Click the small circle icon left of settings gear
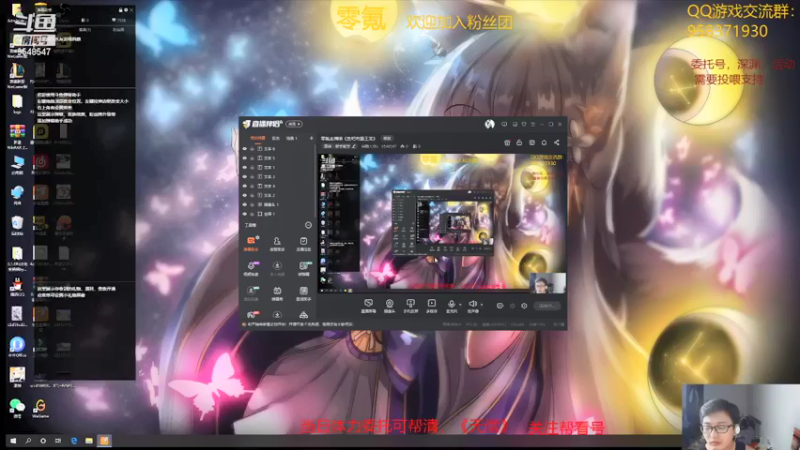 (x=512, y=306)
